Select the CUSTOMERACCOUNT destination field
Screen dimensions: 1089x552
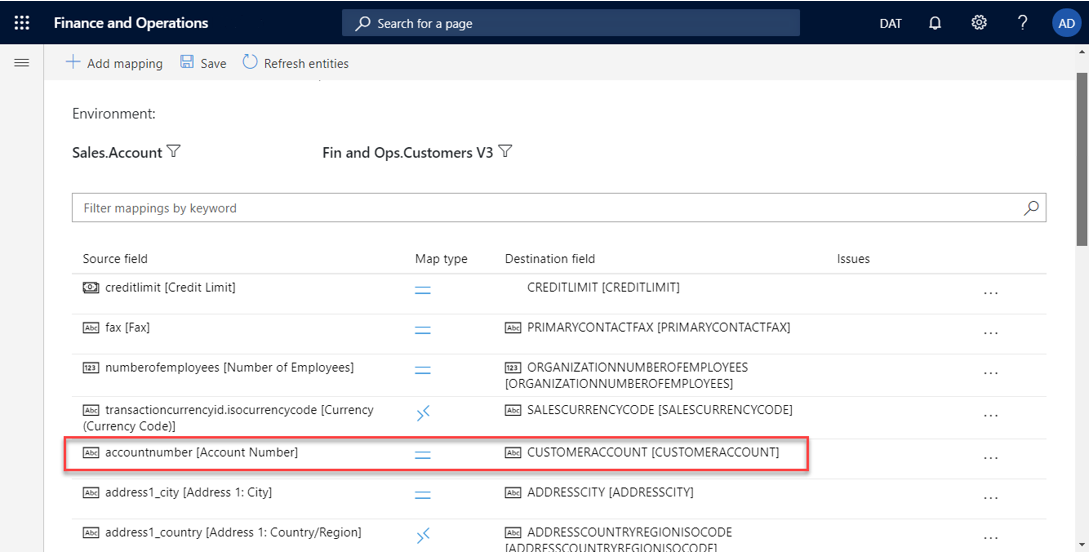tap(653, 452)
